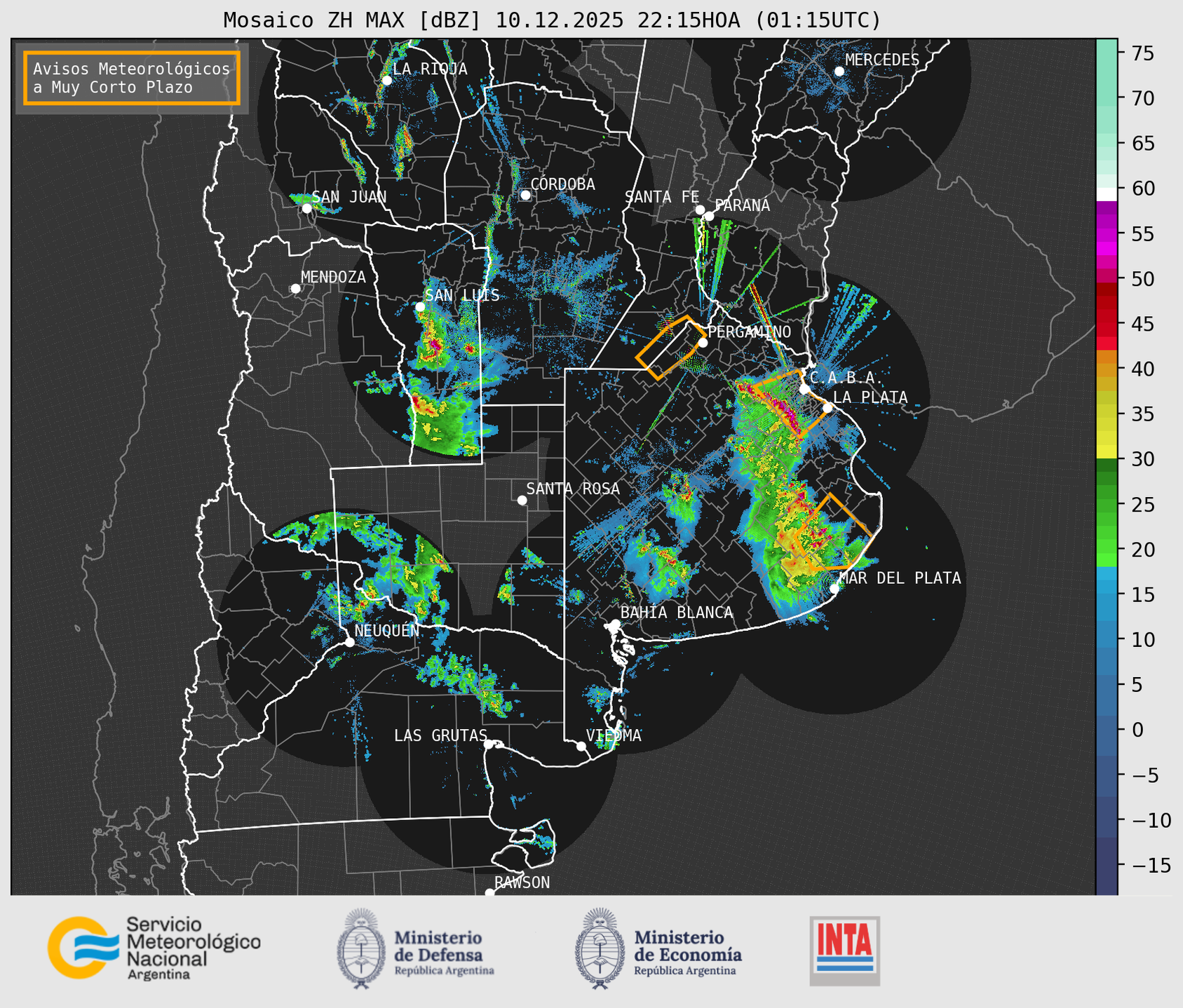
Task: Click the magenta 55 dBZ color band
Action: tap(1107, 233)
